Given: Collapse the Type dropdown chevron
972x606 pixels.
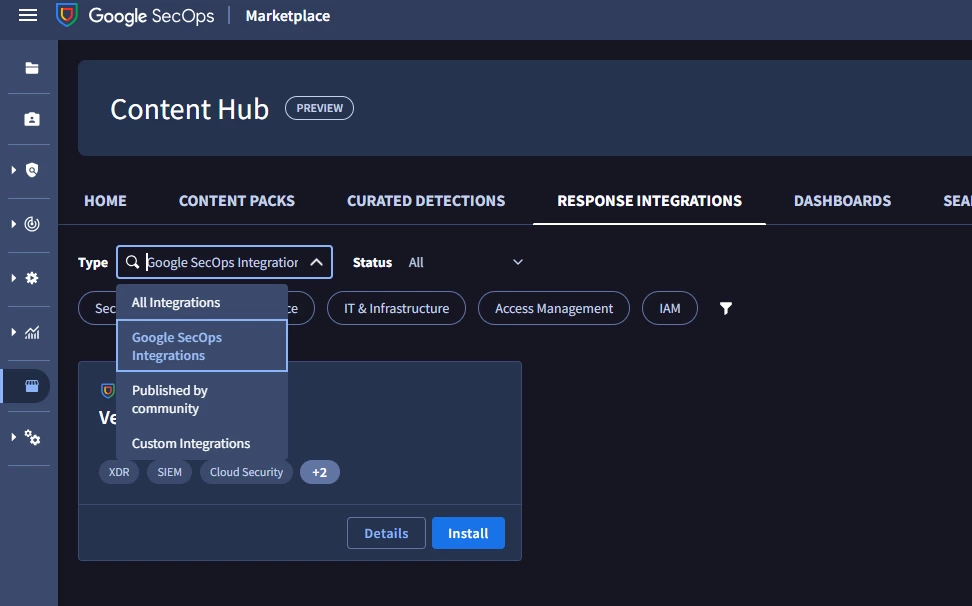Looking at the screenshot, I should tap(316, 262).
